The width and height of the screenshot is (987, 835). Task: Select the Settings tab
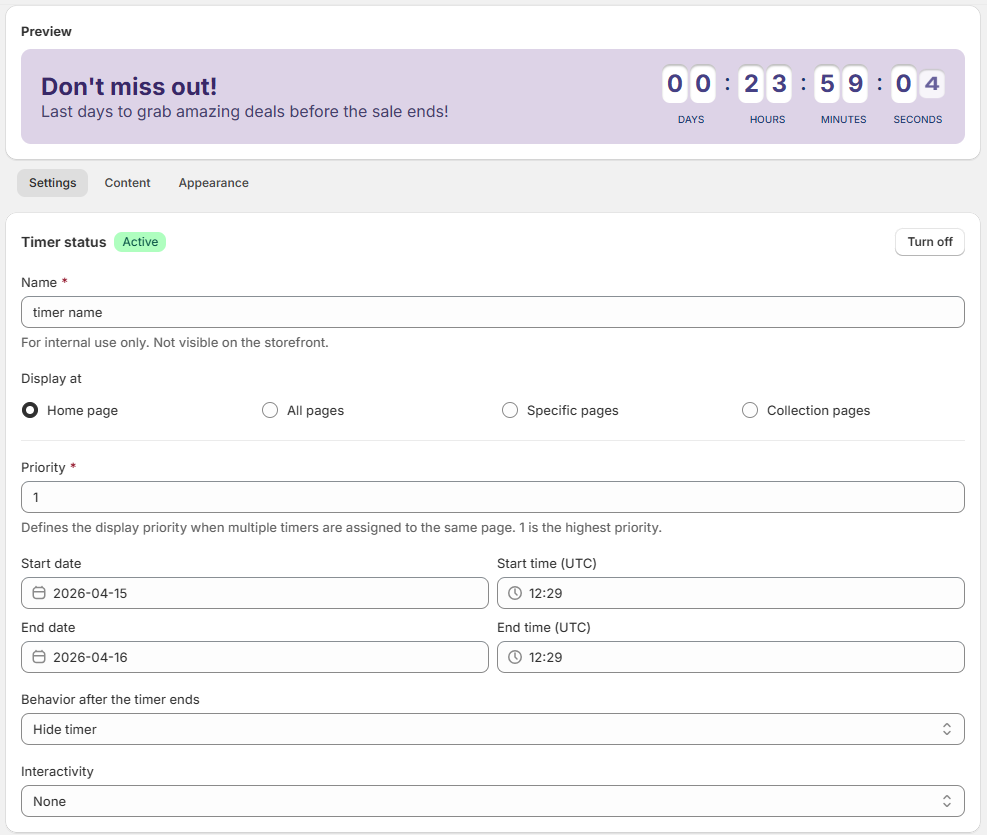click(52, 183)
